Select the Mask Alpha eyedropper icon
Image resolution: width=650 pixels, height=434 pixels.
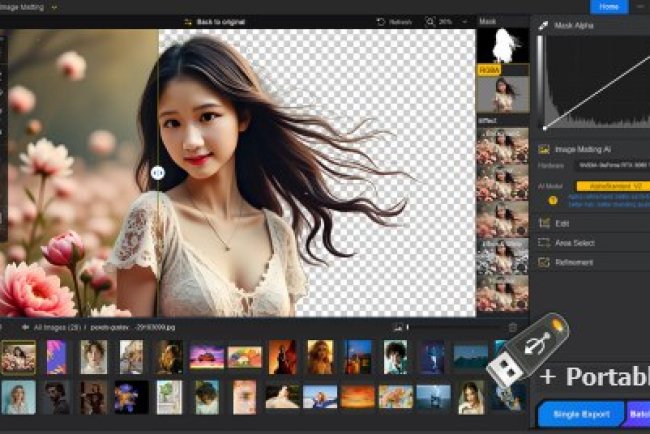pyautogui.click(x=543, y=26)
